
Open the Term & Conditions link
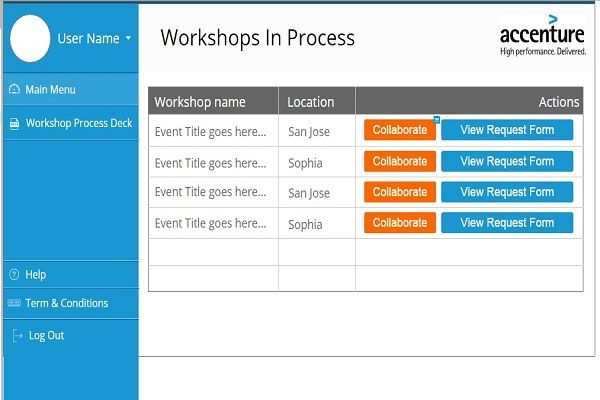(x=66, y=303)
